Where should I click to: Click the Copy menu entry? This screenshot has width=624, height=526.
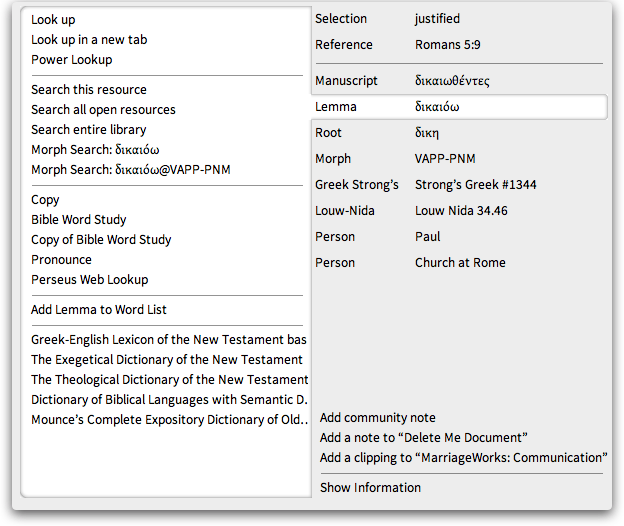(45, 200)
